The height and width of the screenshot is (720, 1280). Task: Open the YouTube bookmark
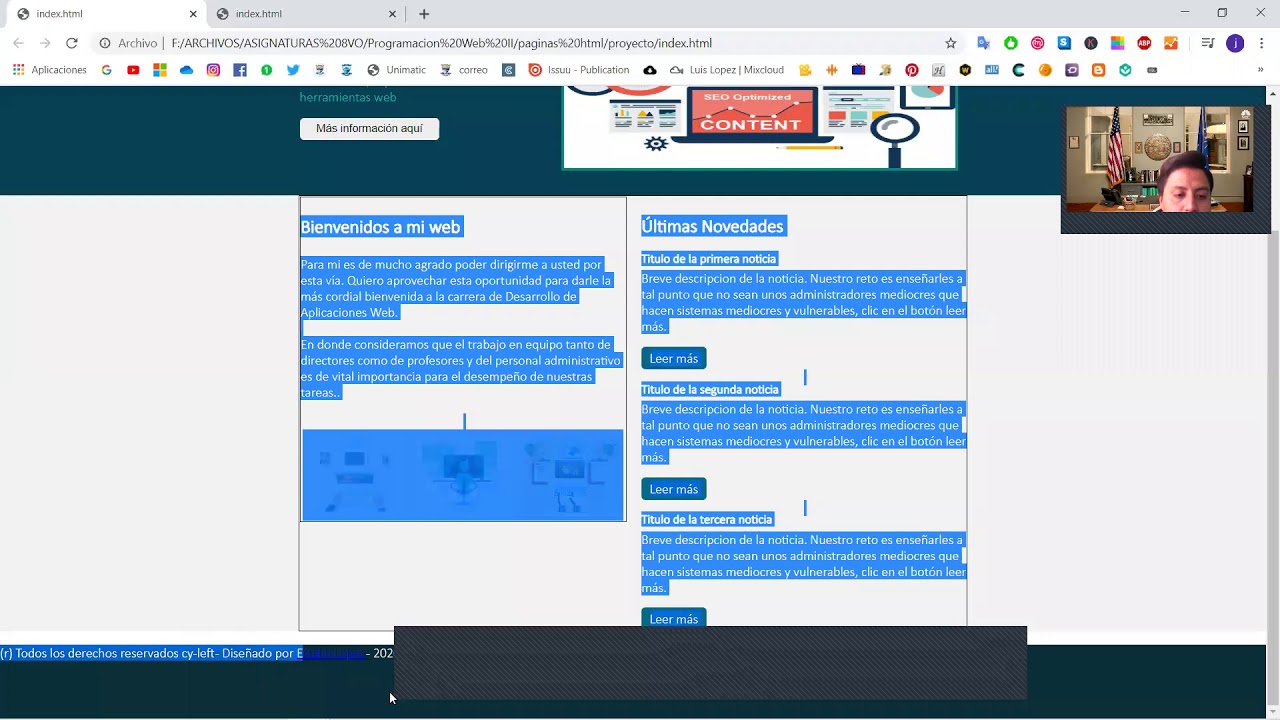pos(133,70)
